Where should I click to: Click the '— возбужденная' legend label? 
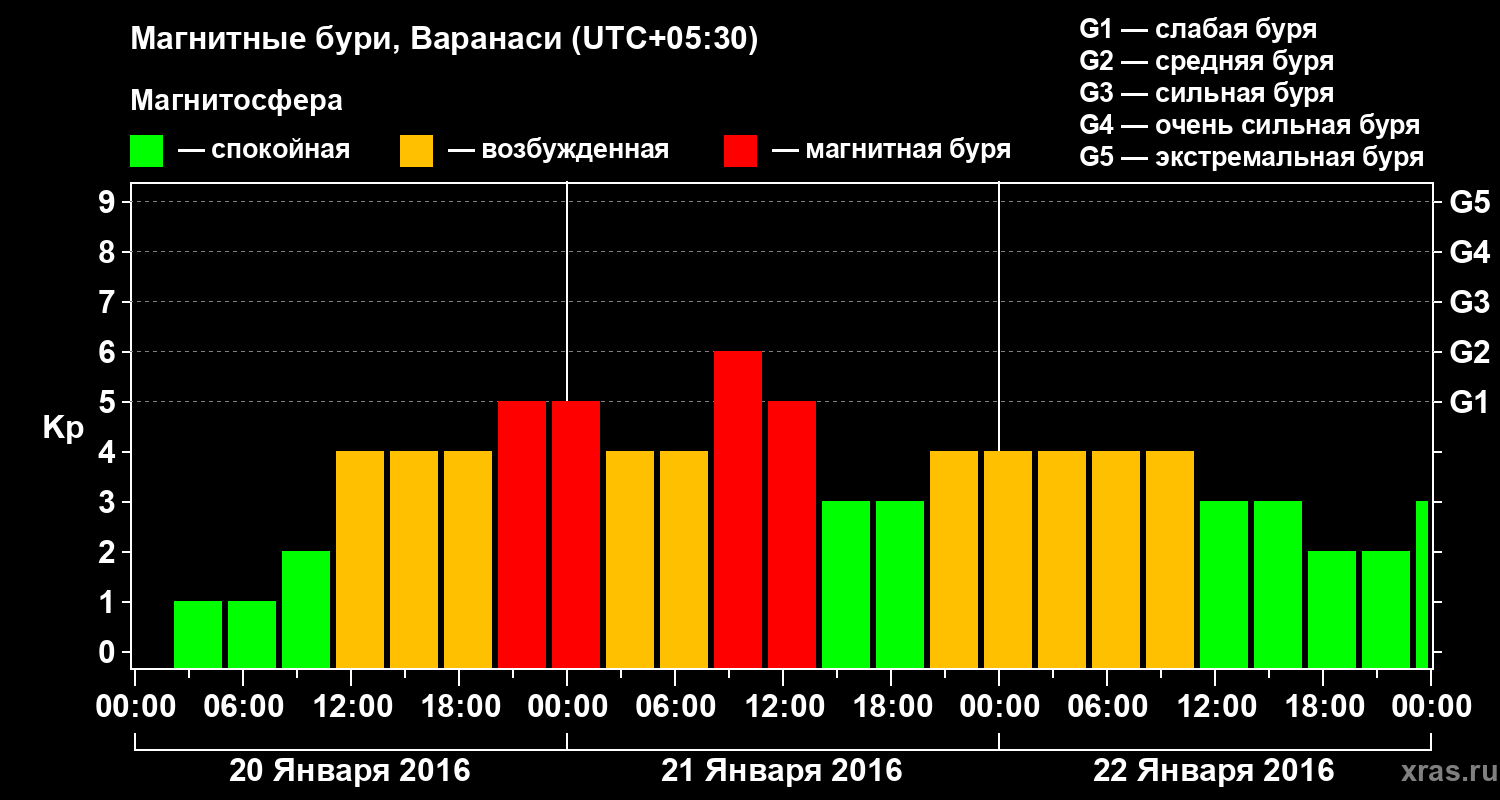coord(559,150)
